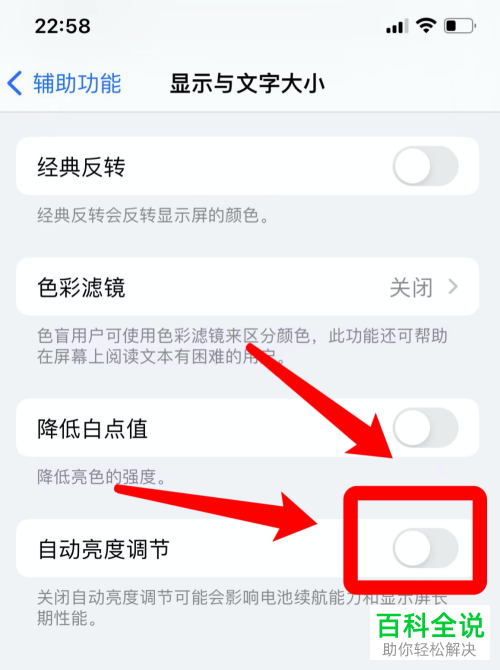Tap the 色盲用户可使用色彩滤镜 description text

click(x=242, y=346)
